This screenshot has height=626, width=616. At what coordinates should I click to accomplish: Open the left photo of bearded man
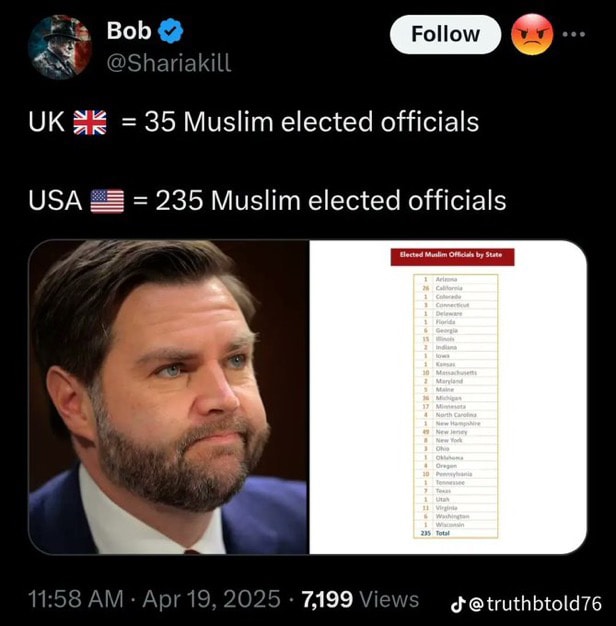[x=169, y=397]
